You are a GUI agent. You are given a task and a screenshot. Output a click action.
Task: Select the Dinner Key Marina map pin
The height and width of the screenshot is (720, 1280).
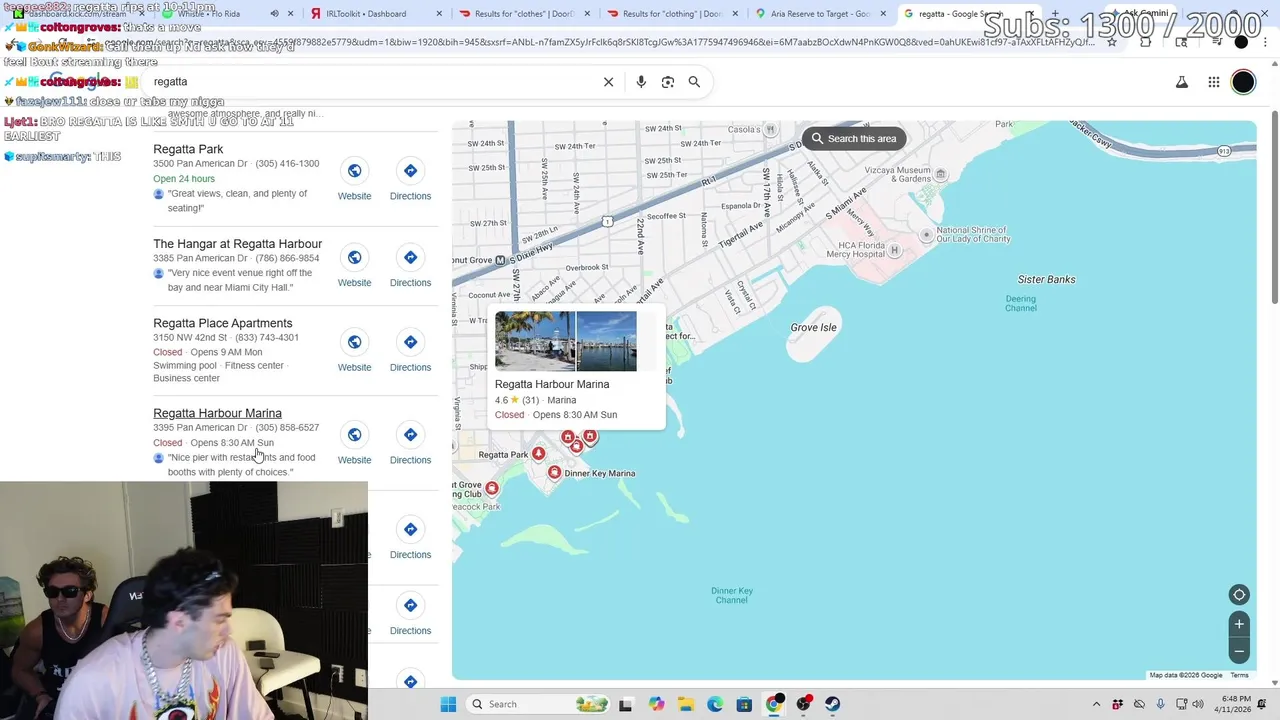coord(555,472)
